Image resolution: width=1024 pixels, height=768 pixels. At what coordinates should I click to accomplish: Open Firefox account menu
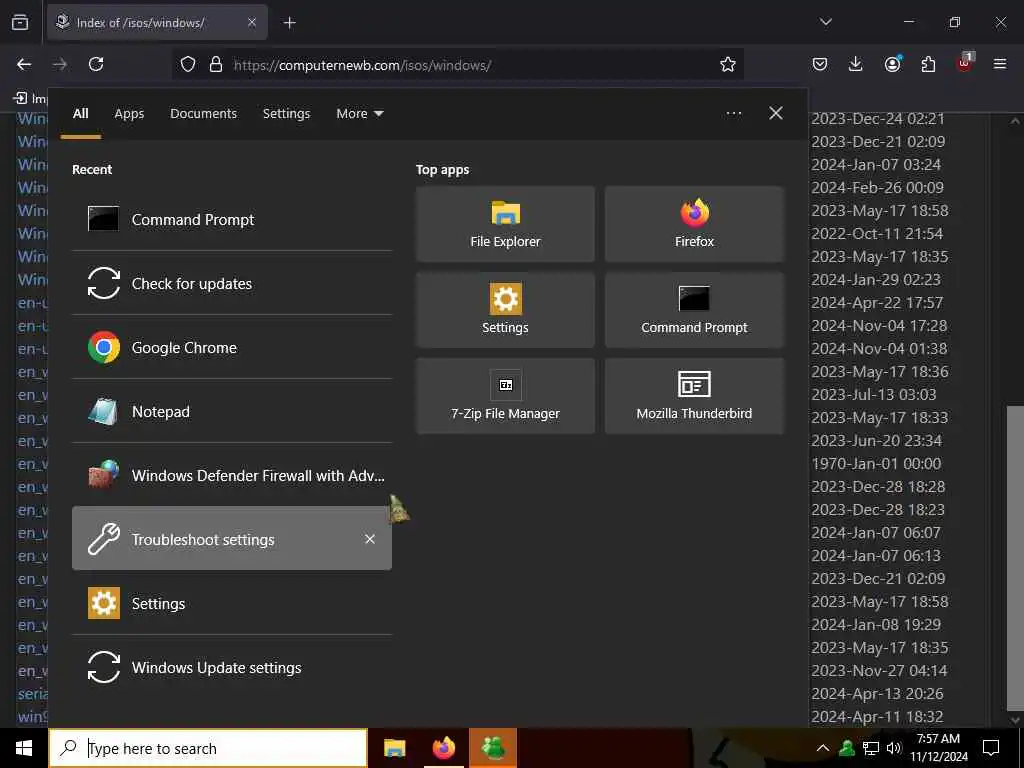(x=892, y=64)
